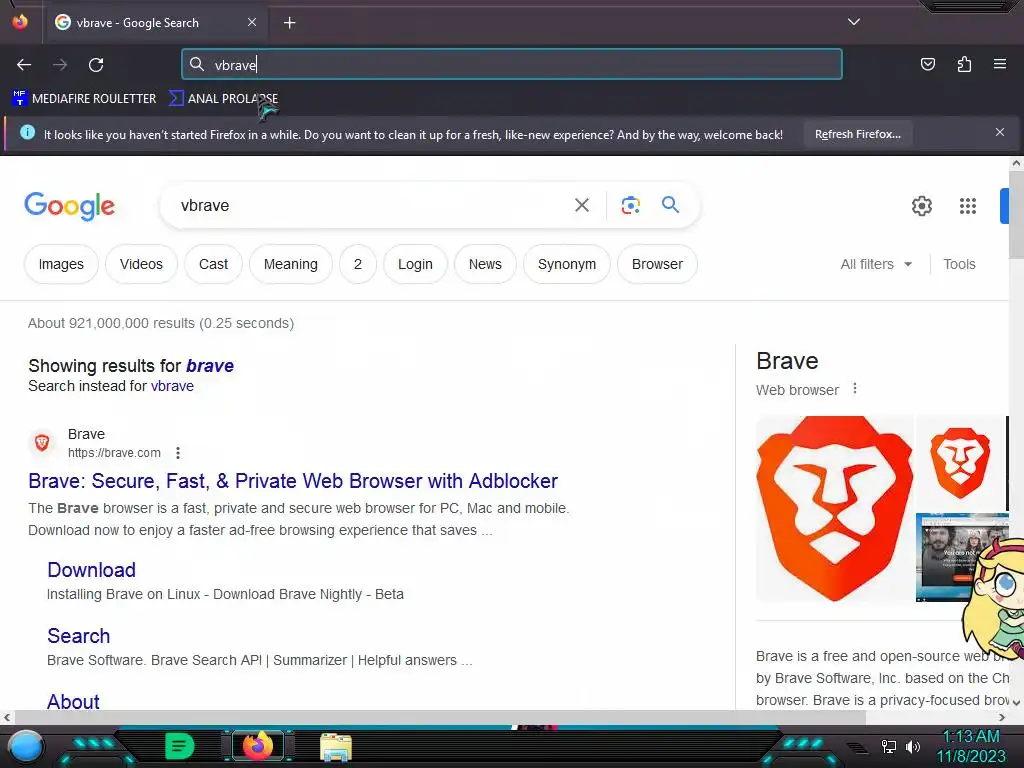Open Google quick settings gear
The height and width of the screenshot is (768, 1024).
coord(921,206)
